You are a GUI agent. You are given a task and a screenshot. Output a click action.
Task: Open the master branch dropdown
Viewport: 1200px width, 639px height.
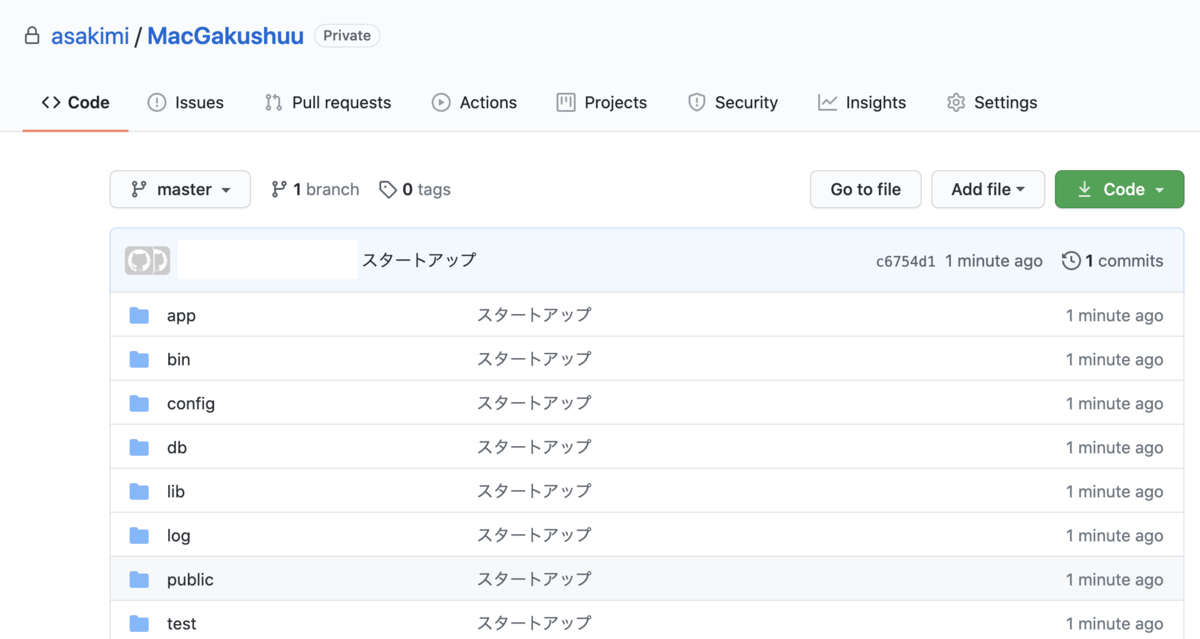[180, 189]
